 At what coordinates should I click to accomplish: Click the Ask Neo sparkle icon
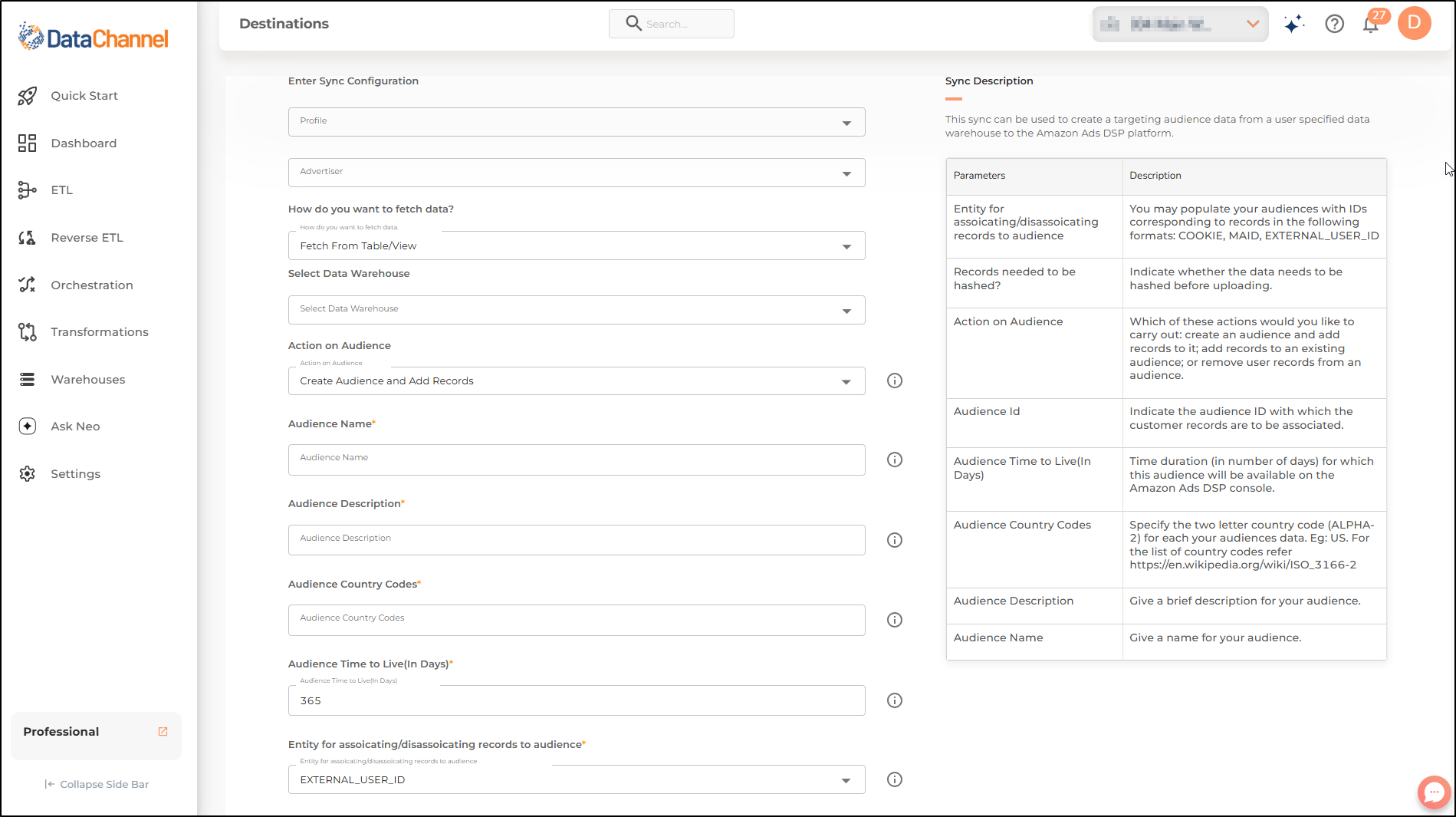(x=28, y=427)
